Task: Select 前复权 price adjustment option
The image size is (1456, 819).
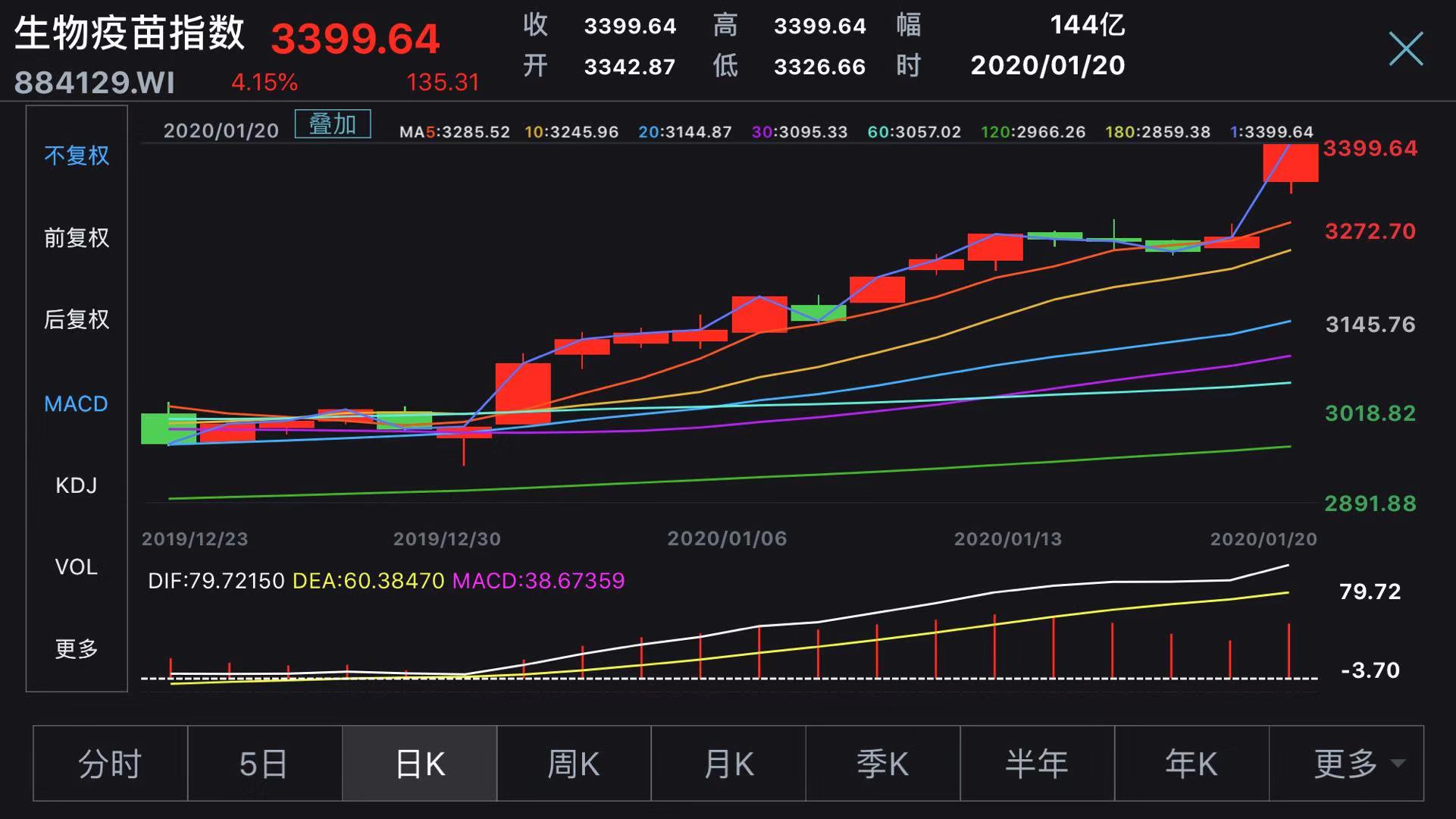Action: click(77, 238)
